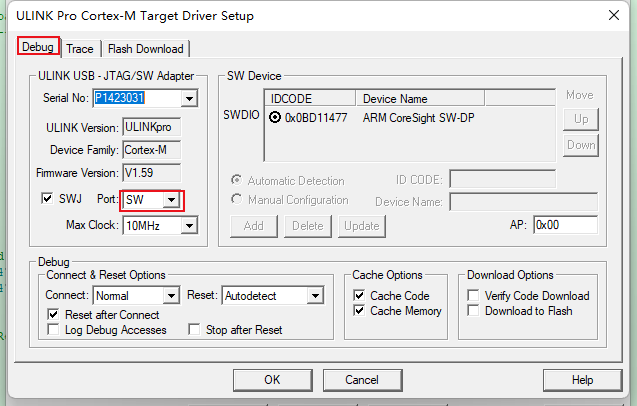Open the Flash Download tab
Screen dimensions: 637x406
click(145, 48)
